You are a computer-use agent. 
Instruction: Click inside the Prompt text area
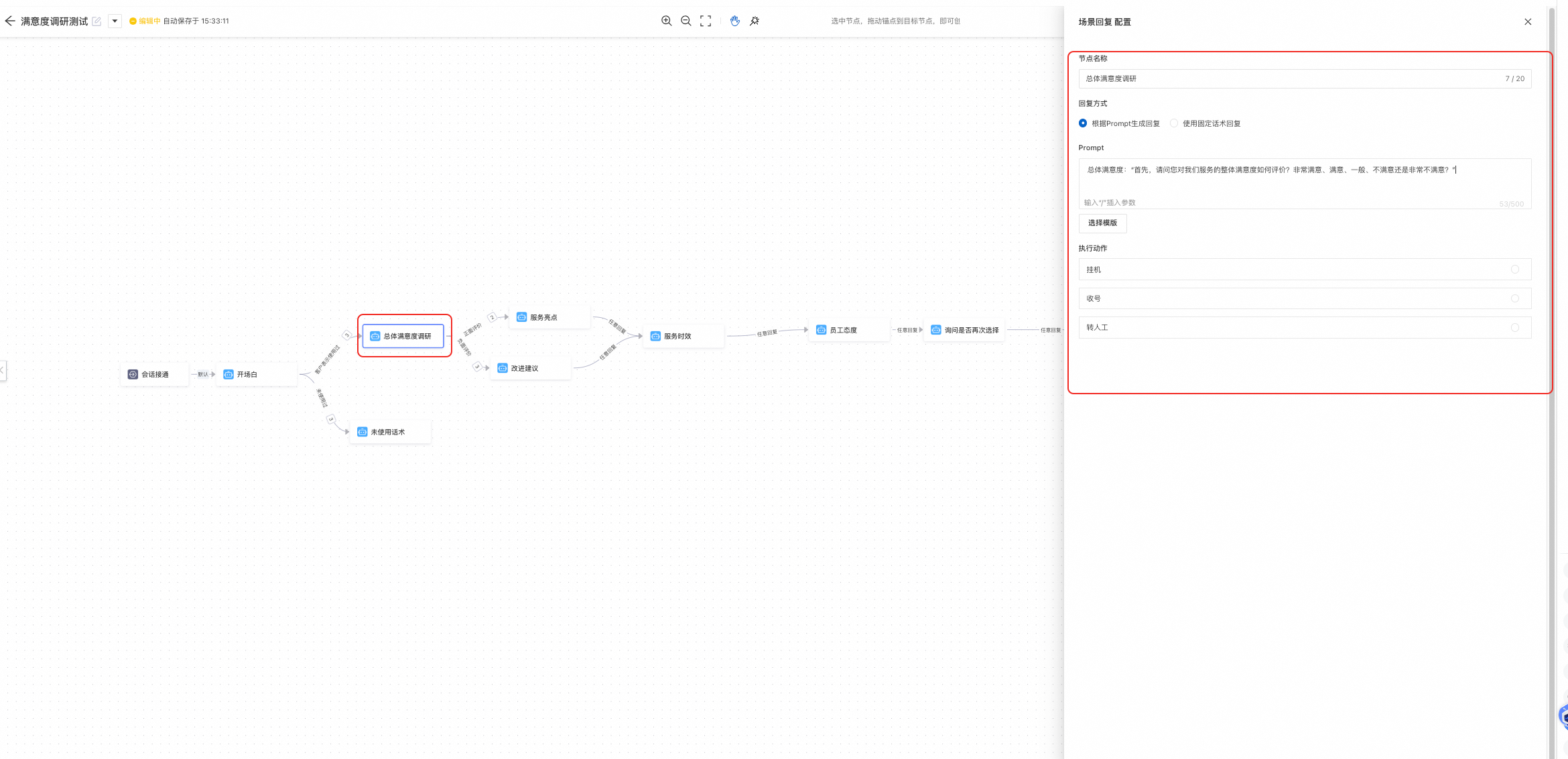click(1303, 181)
